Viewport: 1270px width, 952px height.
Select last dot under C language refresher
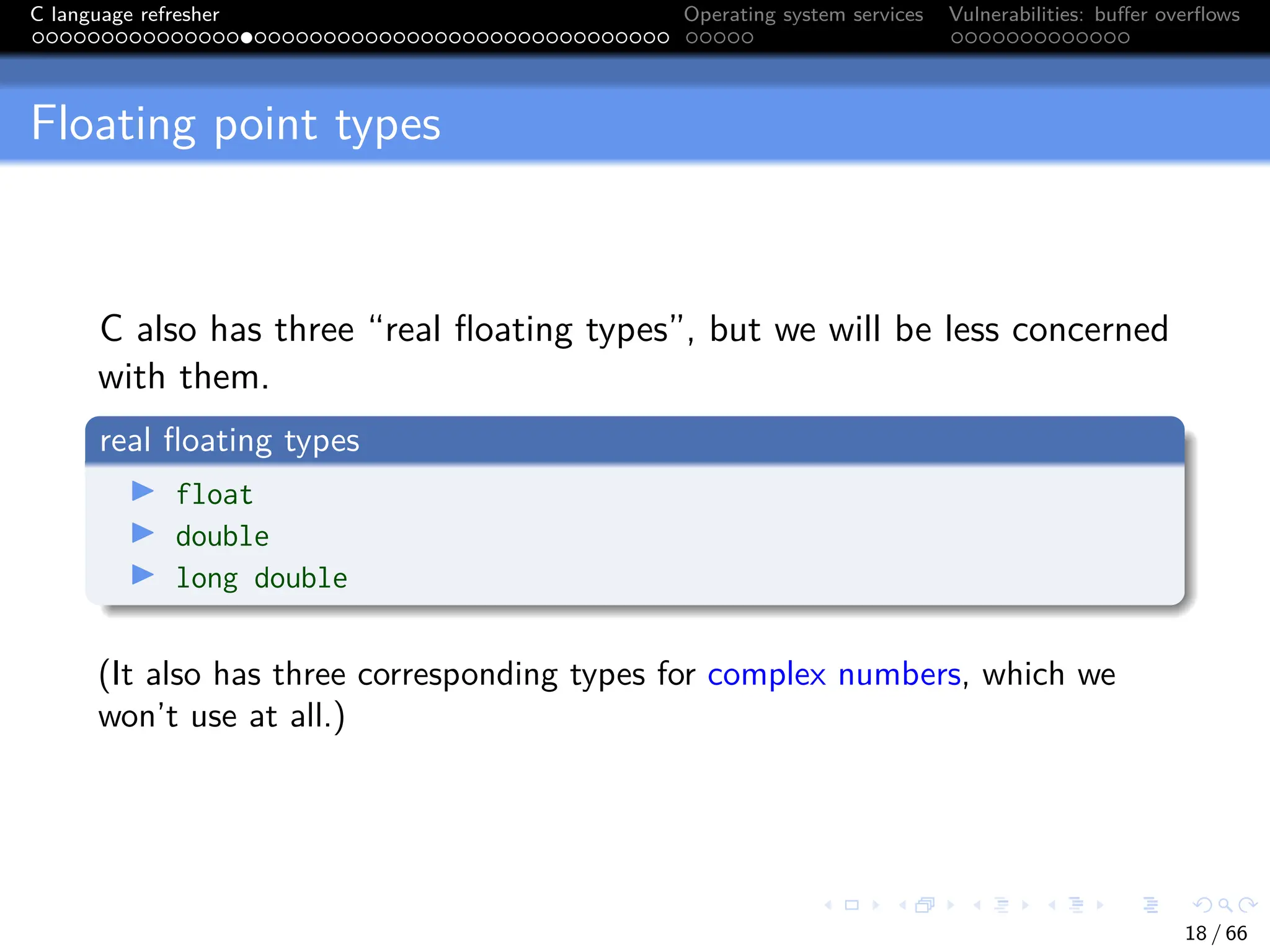664,38
